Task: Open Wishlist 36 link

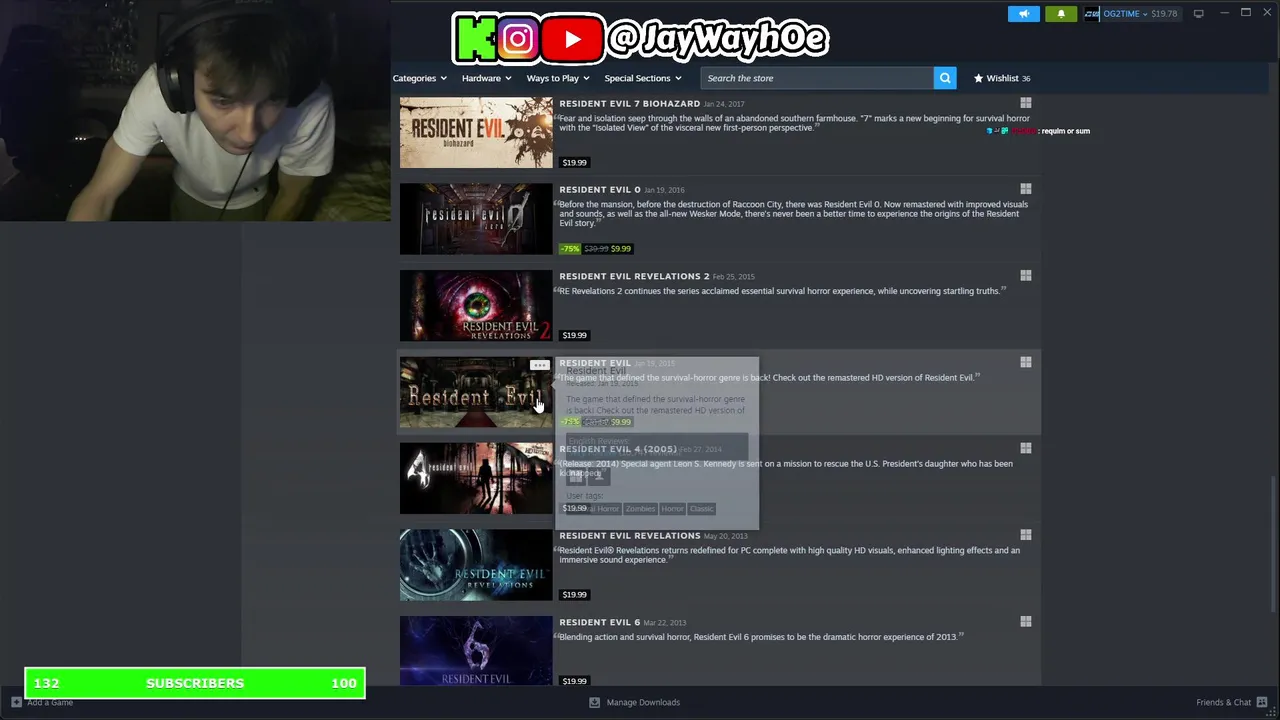Action: pyautogui.click(x=1002, y=78)
